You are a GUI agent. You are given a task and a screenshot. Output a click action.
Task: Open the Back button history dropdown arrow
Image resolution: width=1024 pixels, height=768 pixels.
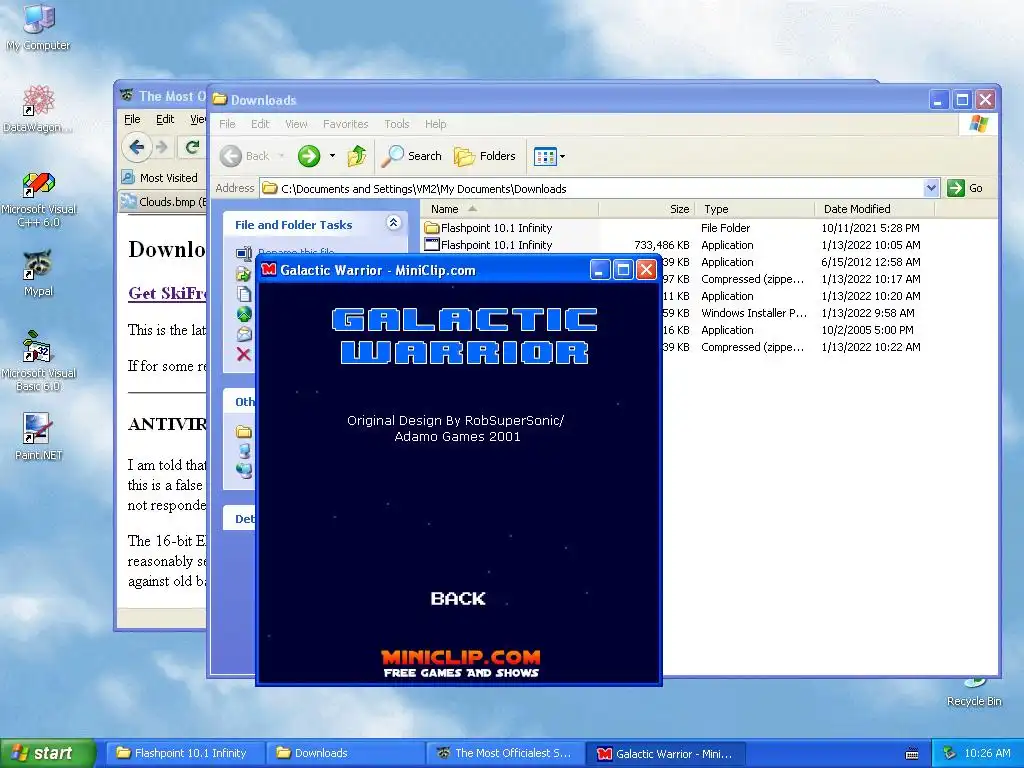coord(281,156)
